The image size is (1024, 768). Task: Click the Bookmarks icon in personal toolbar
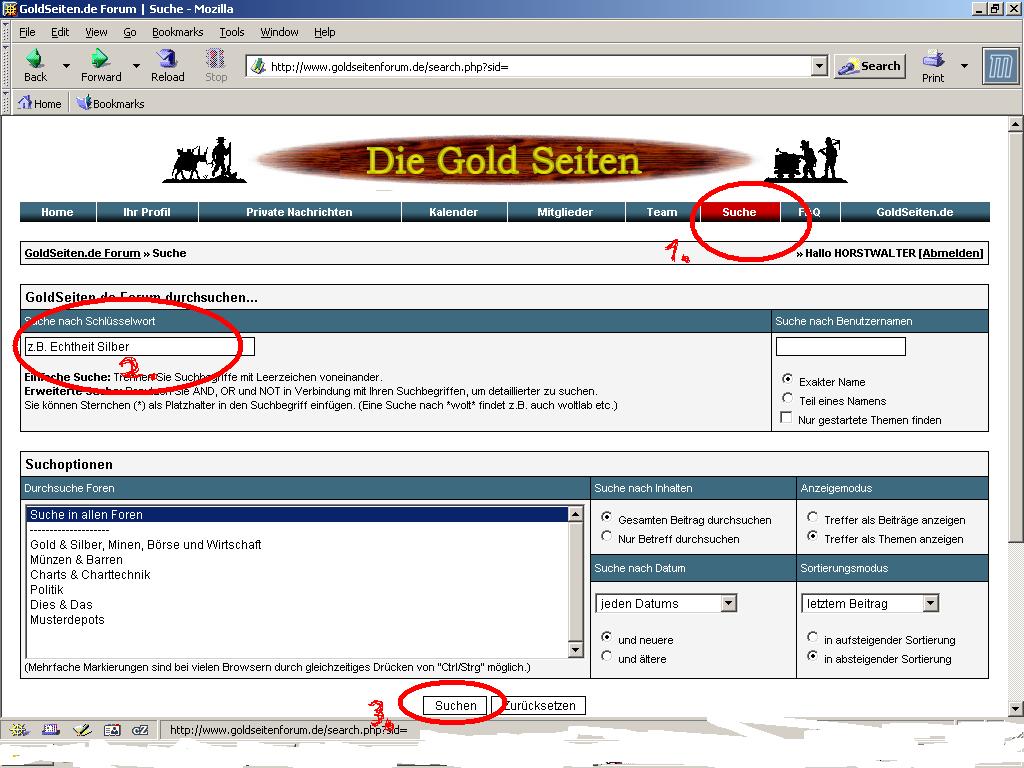point(84,103)
